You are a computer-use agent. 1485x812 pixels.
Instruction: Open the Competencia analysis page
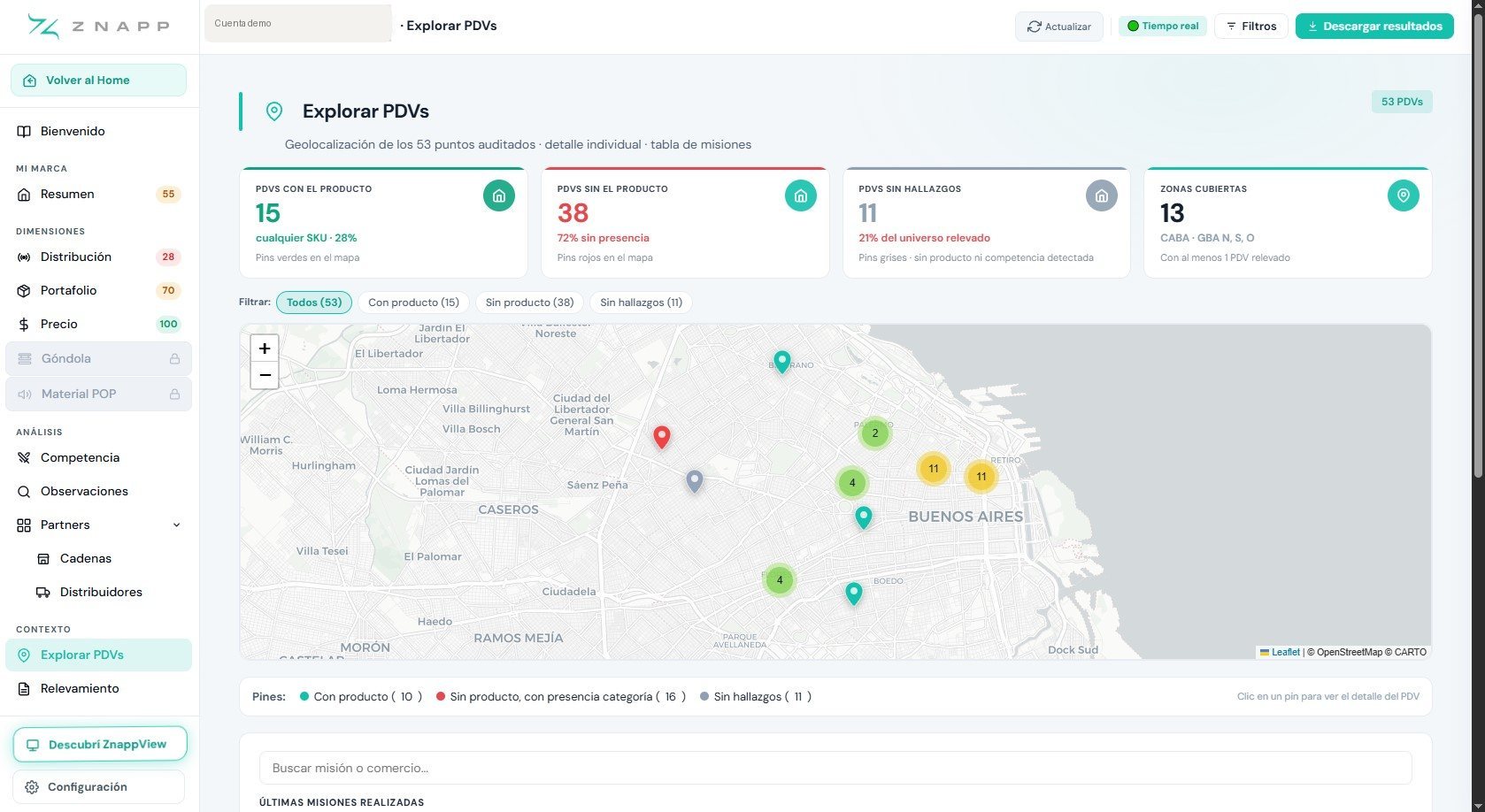99,457
